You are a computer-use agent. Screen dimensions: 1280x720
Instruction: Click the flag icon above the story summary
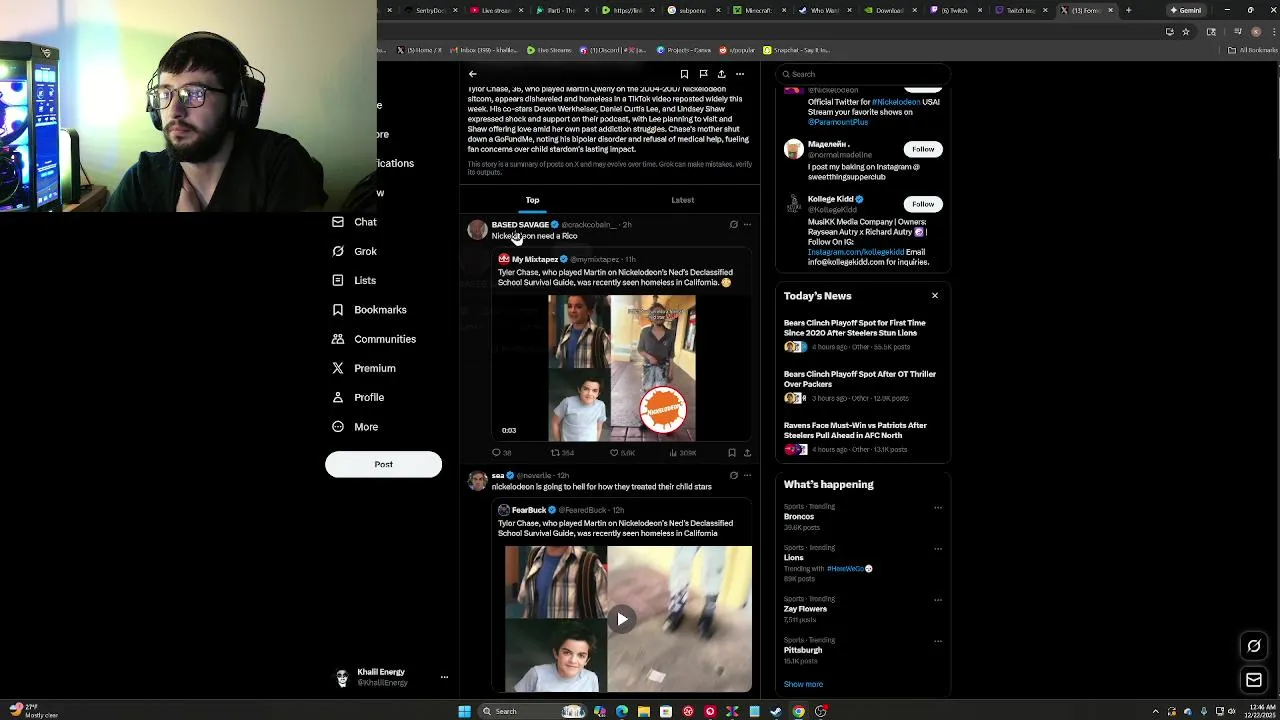tap(703, 74)
